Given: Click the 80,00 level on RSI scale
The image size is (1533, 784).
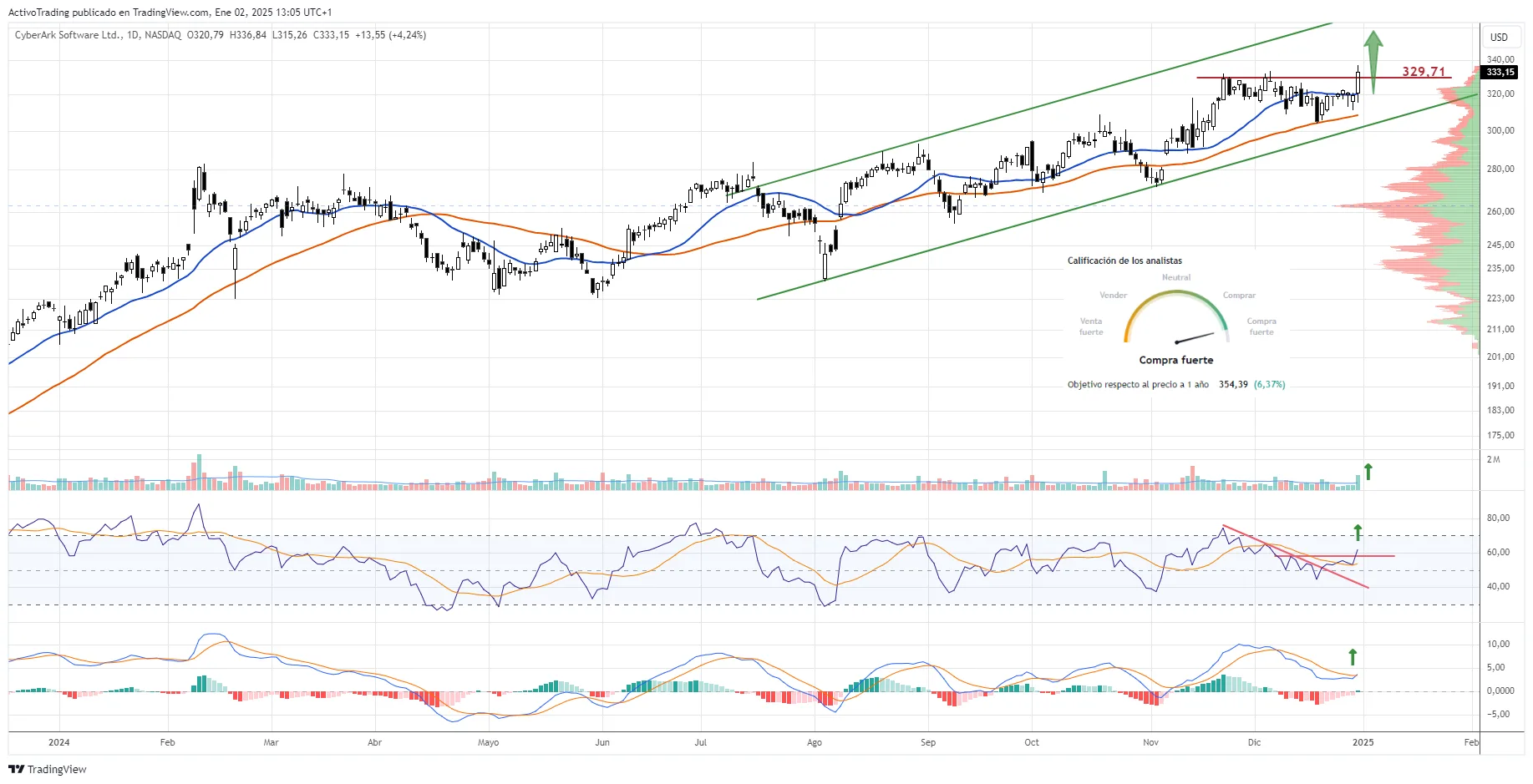Looking at the screenshot, I should 1498,518.
